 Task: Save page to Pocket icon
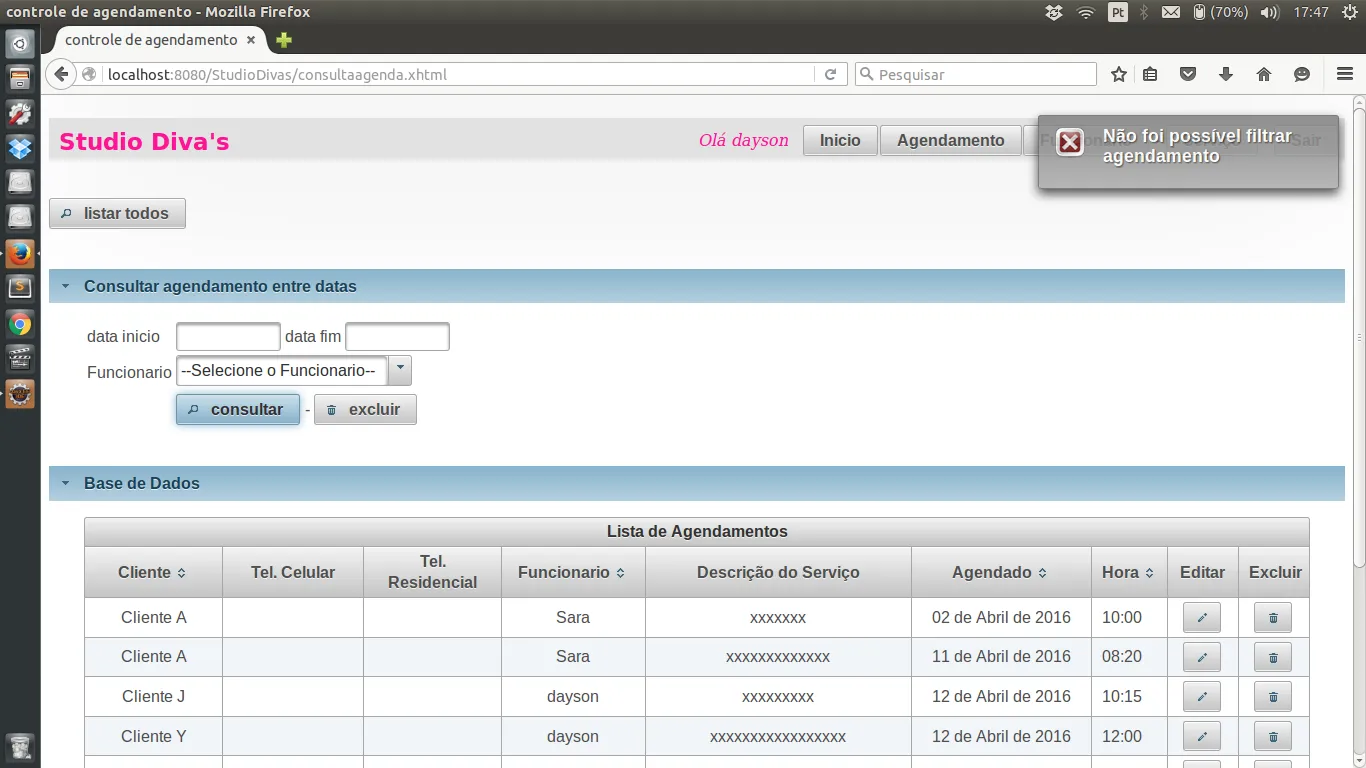pyautogui.click(x=1188, y=74)
